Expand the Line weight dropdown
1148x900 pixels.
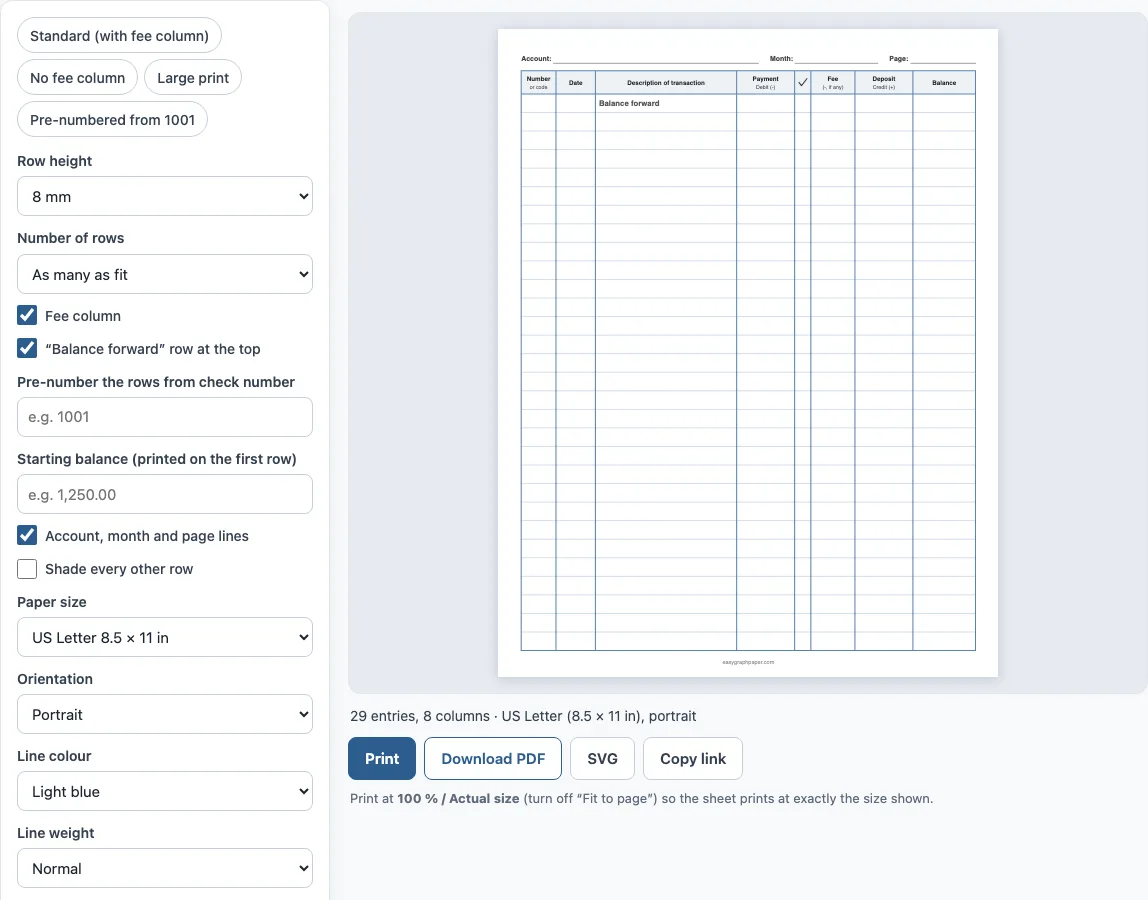165,869
